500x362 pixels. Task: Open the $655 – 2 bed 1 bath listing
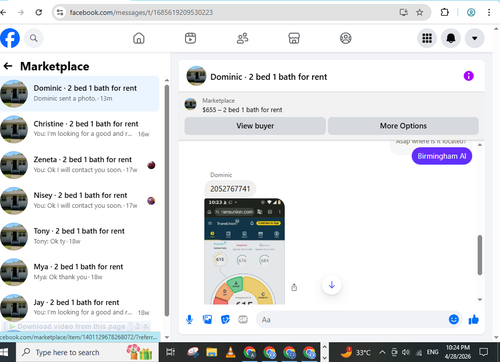pos(242,110)
